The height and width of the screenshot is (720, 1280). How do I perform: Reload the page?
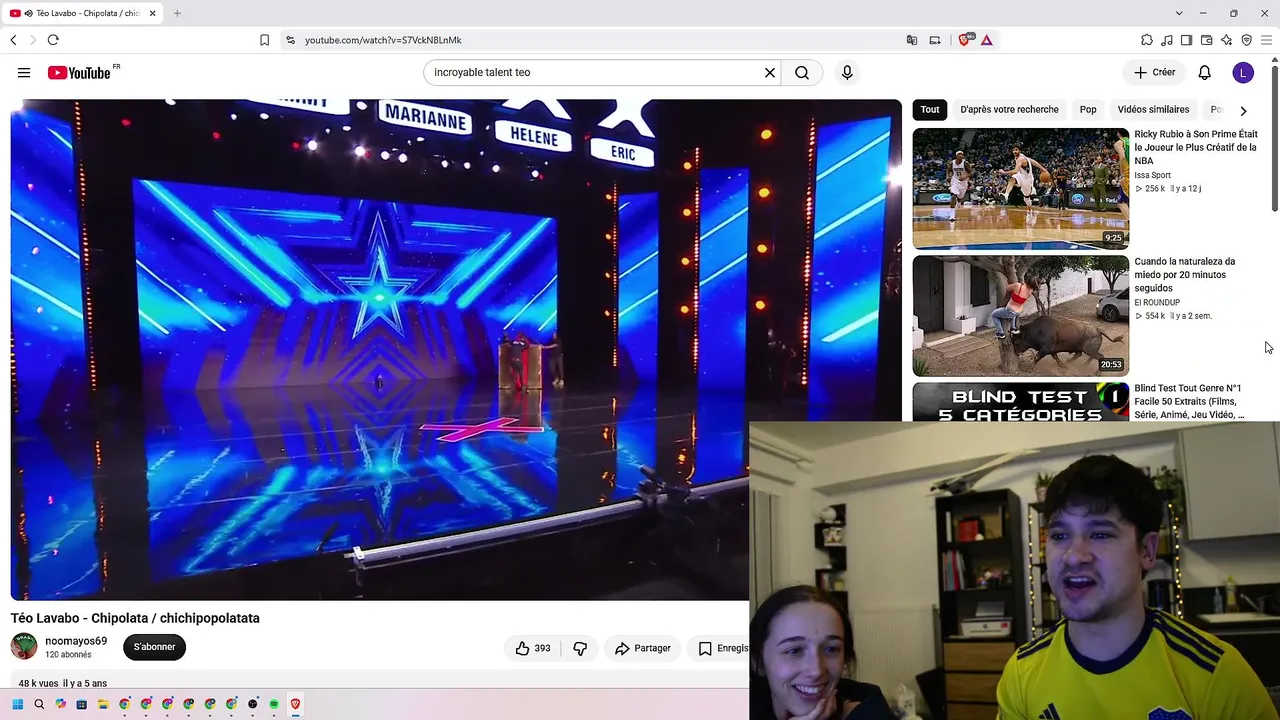point(53,40)
